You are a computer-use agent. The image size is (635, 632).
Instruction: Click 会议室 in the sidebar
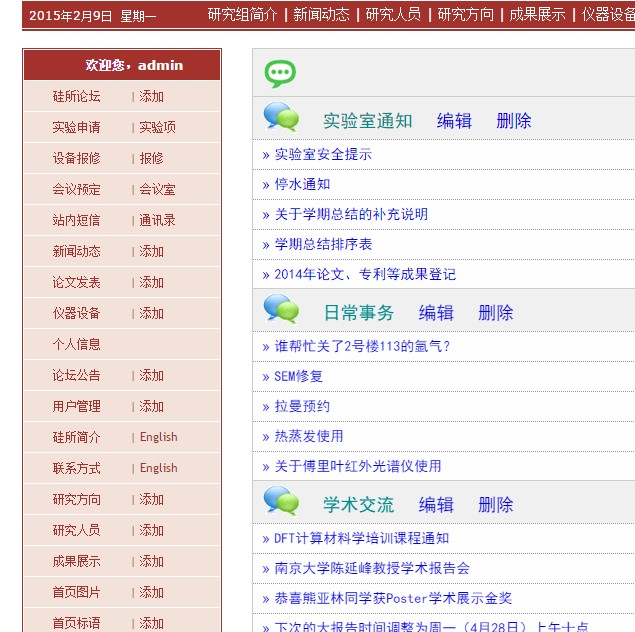pos(158,189)
